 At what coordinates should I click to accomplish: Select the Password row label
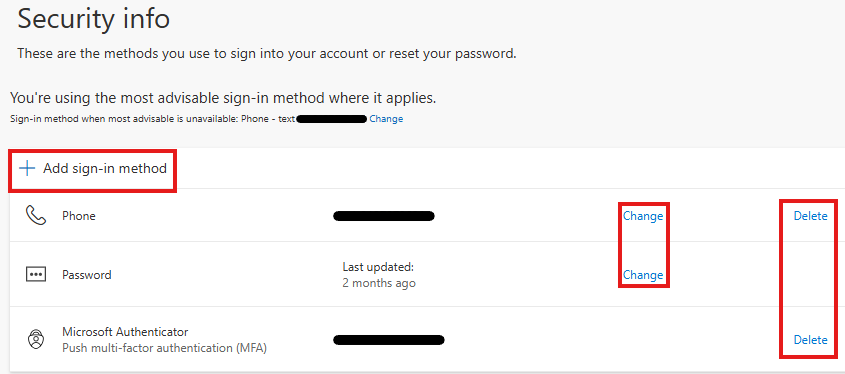tap(87, 275)
